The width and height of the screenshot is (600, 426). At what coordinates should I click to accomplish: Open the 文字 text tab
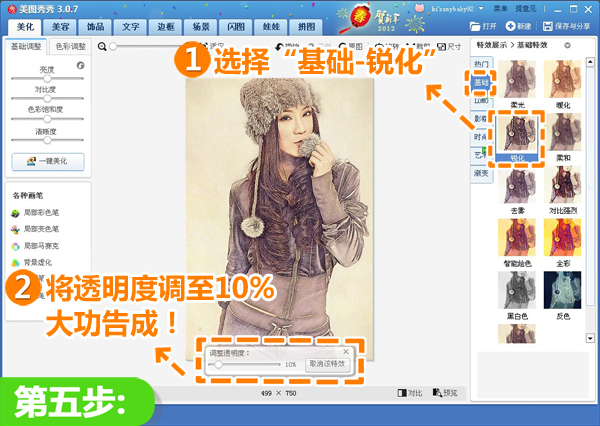(130, 27)
